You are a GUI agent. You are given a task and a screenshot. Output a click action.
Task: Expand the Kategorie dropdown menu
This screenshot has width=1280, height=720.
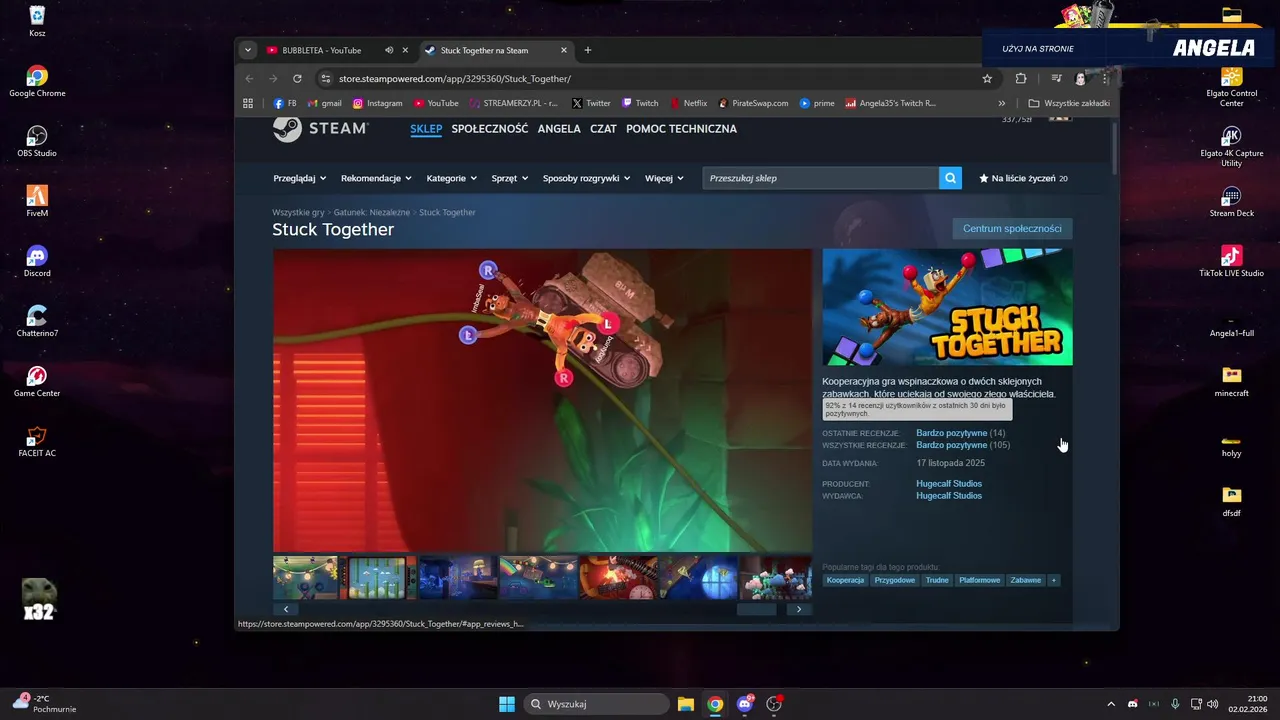tap(452, 178)
